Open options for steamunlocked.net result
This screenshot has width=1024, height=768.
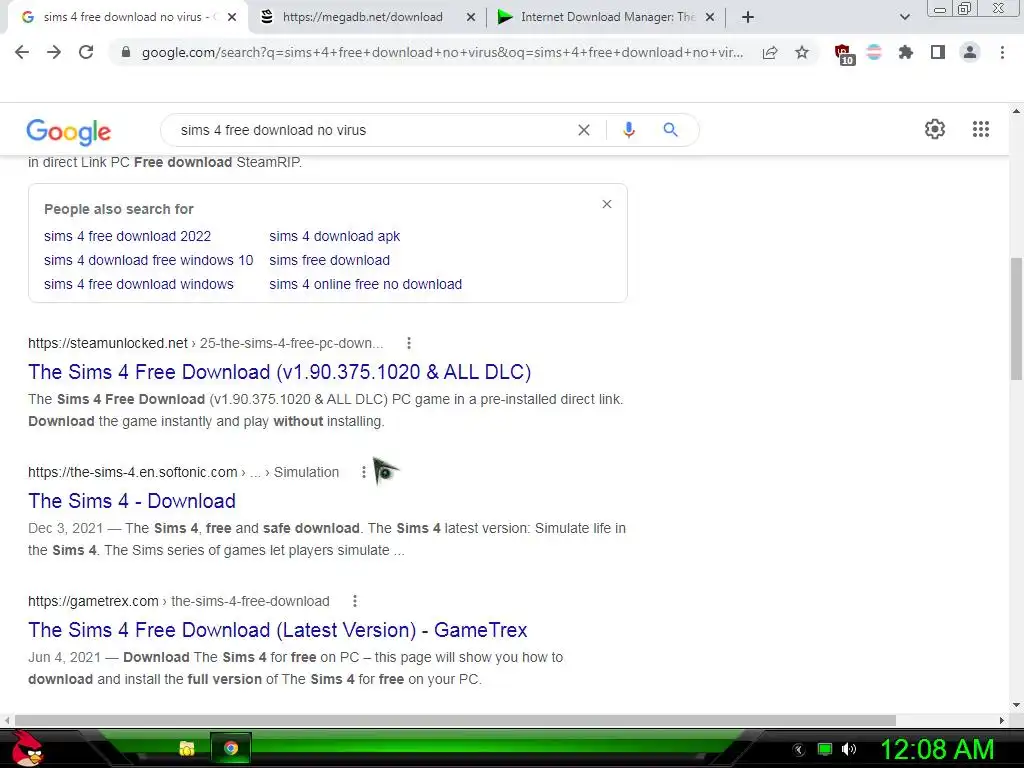409,343
